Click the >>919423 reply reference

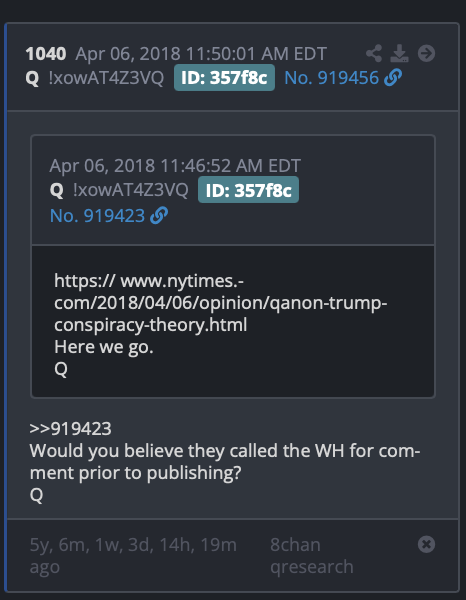pos(70,429)
